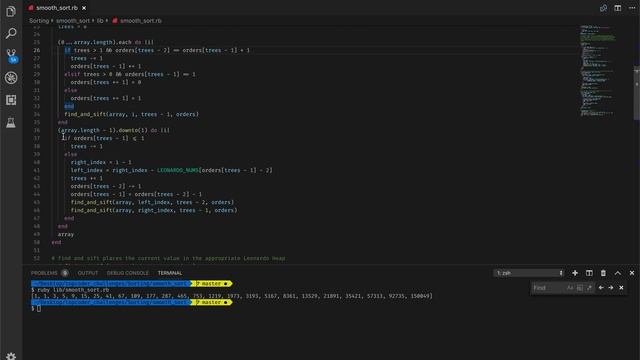Open the editor More Actions menu
The height and width of the screenshot is (360, 640).
(632, 8)
